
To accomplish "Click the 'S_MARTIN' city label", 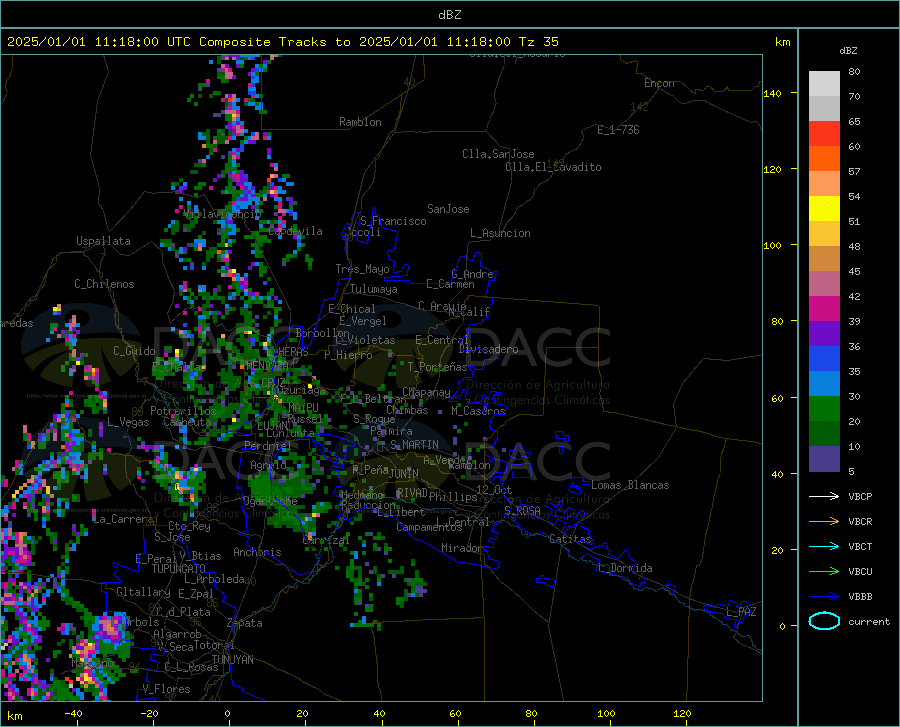I will [x=414, y=445].
